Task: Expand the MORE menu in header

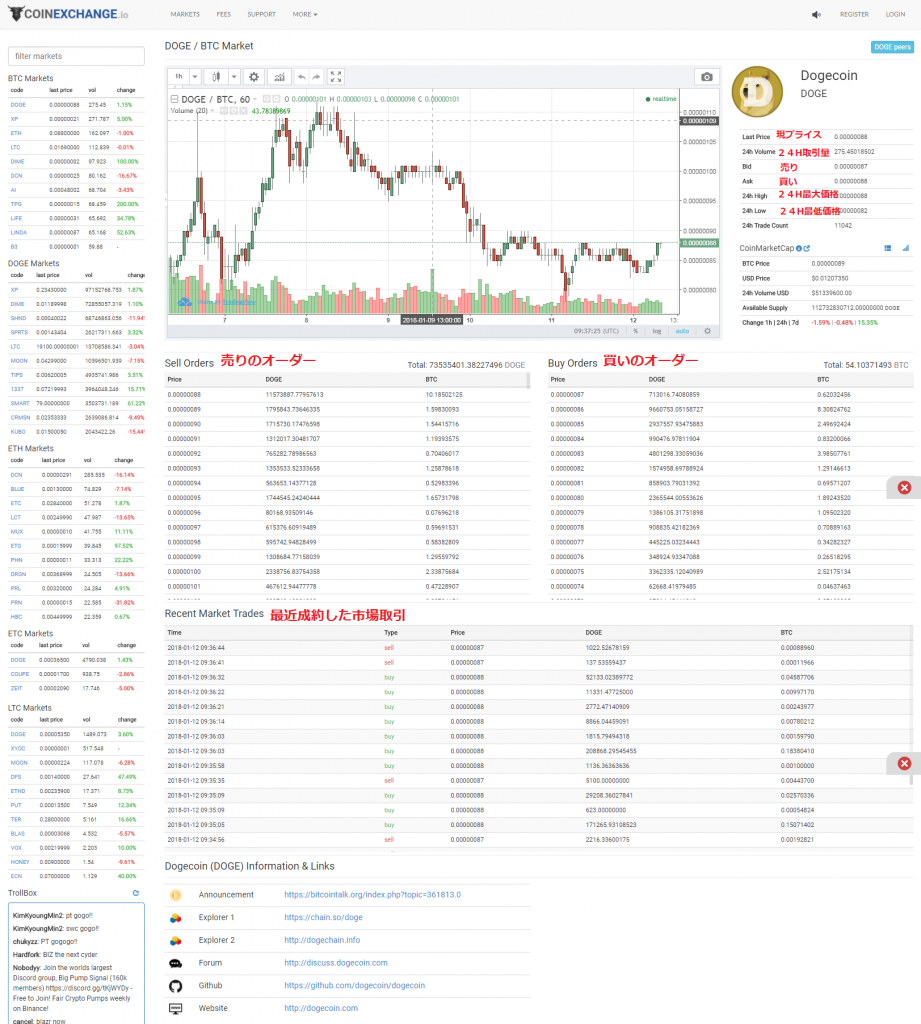Action: pyautogui.click(x=304, y=14)
